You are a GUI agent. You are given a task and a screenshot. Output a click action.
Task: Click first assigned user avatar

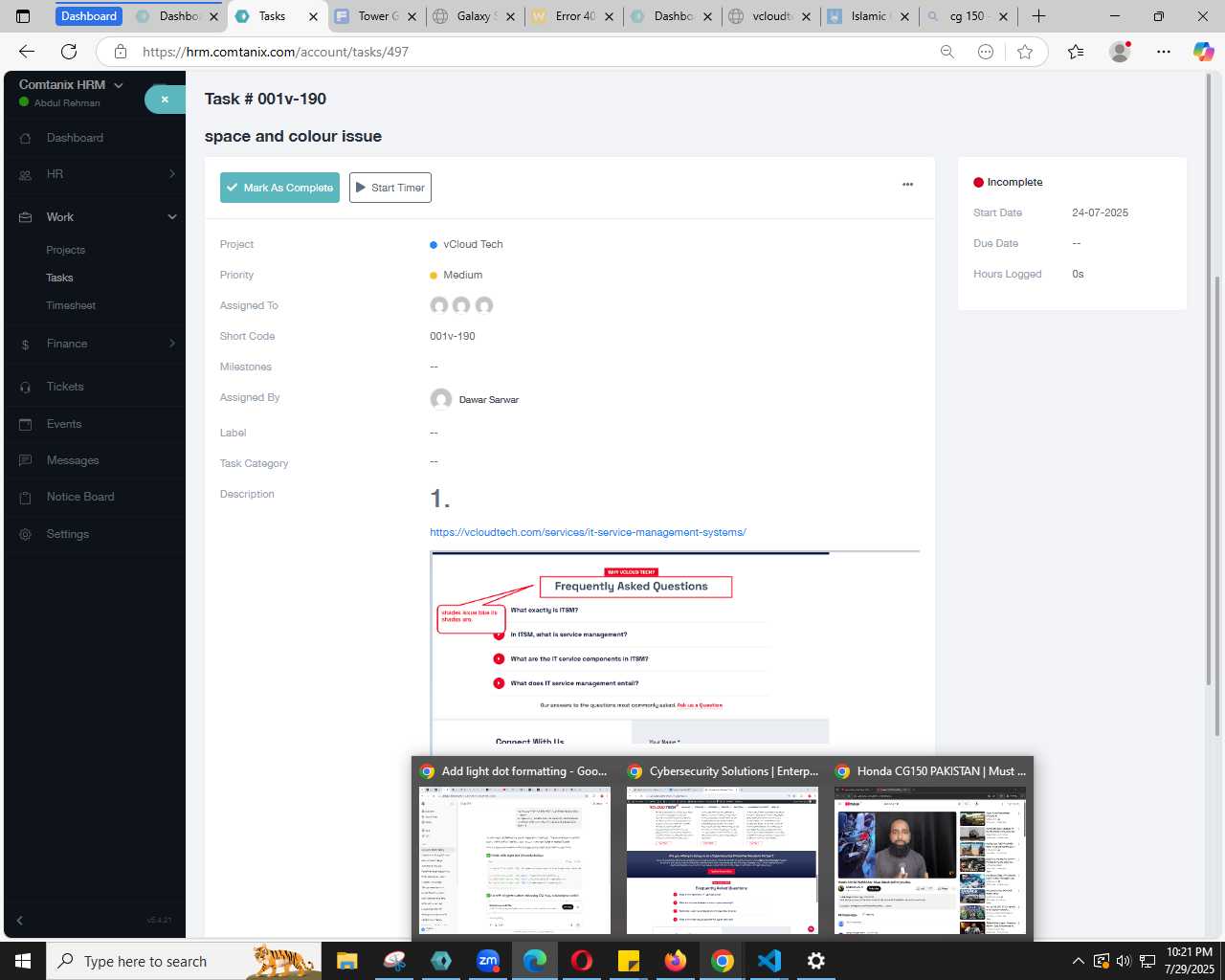pyautogui.click(x=439, y=305)
